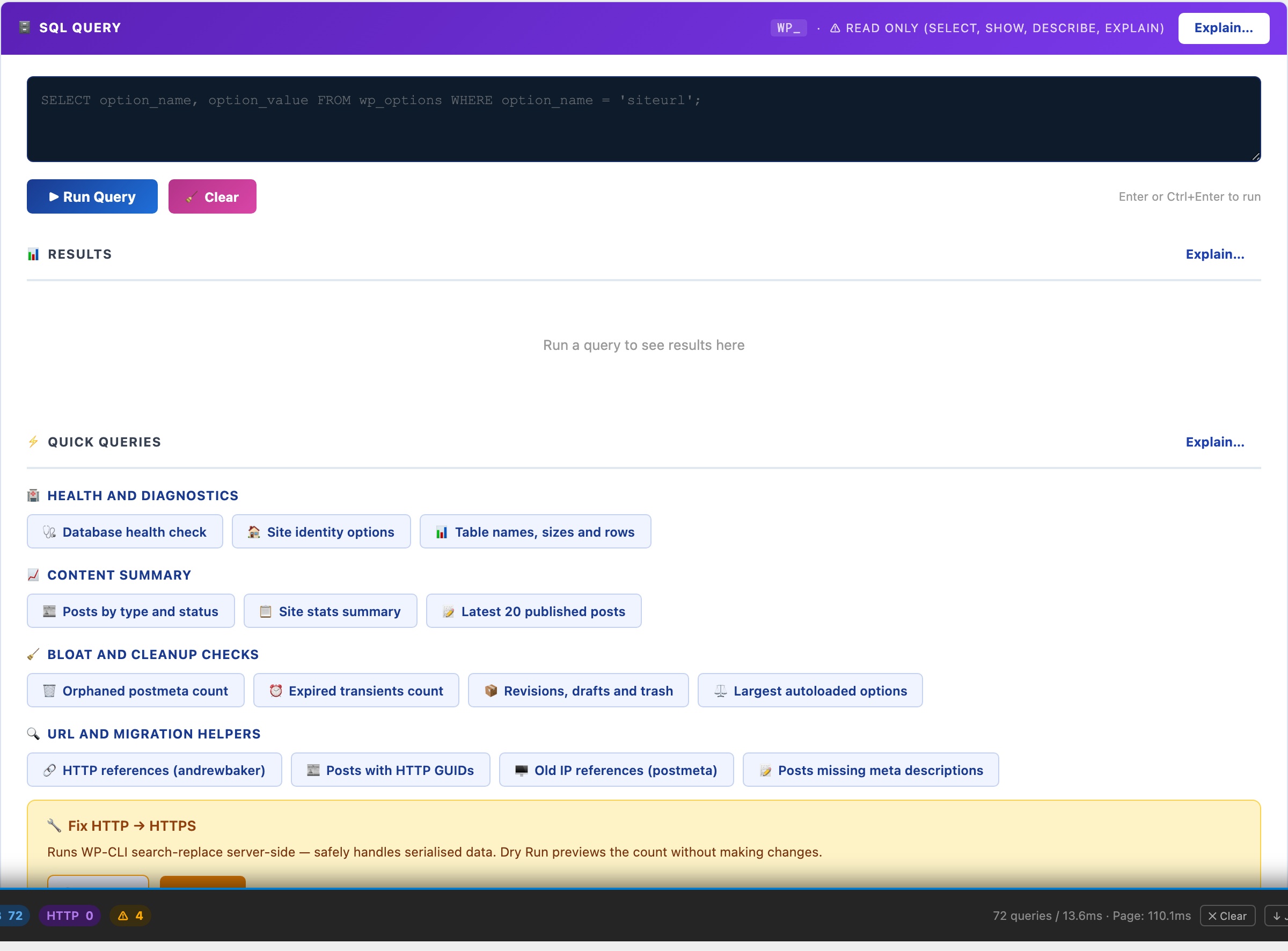Open the Explain link beside Quick Queries
Screen dimensions: 1288x951
tap(1215, 442)
